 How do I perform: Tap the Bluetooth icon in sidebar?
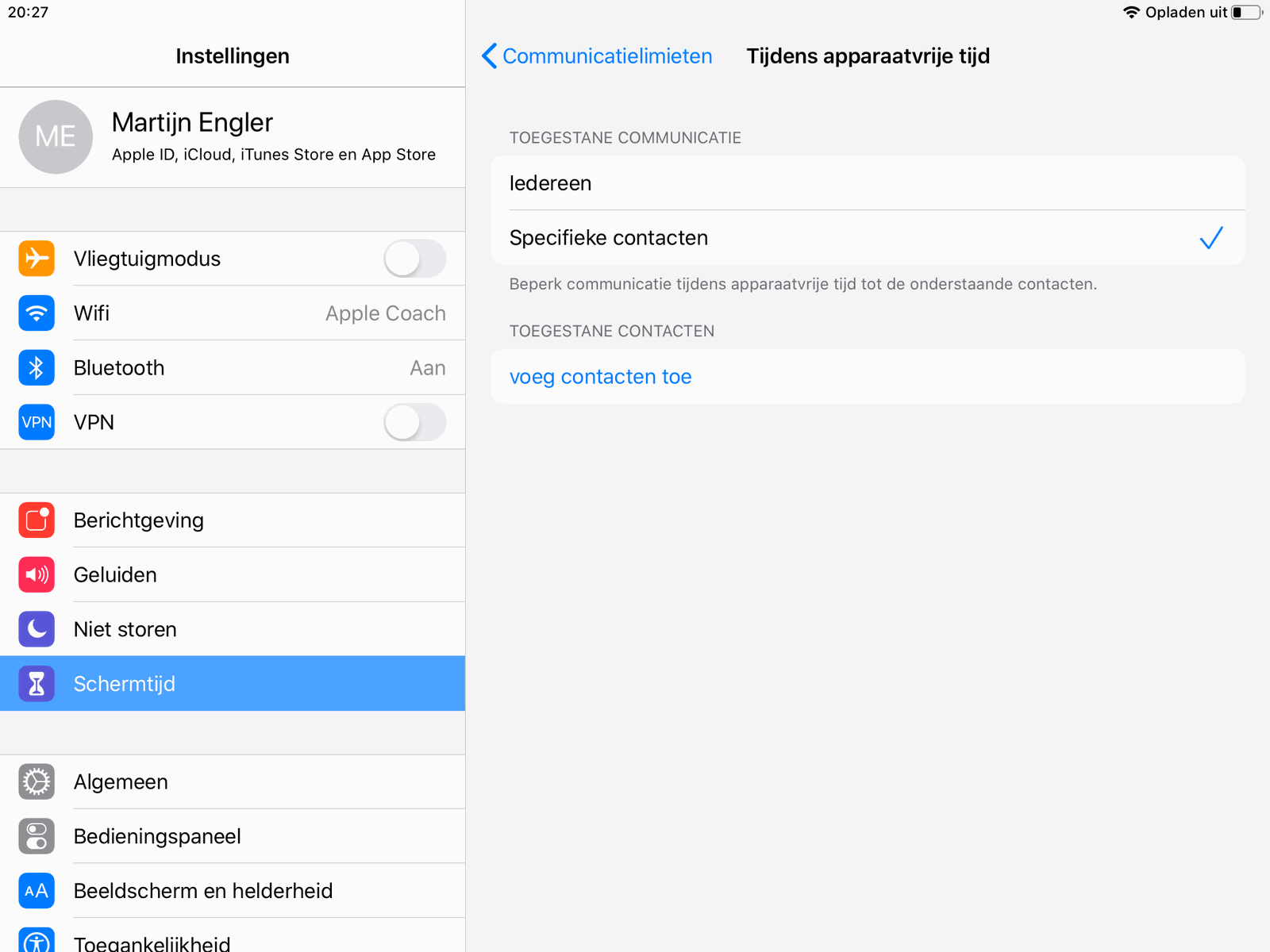(x=37, y=367)
